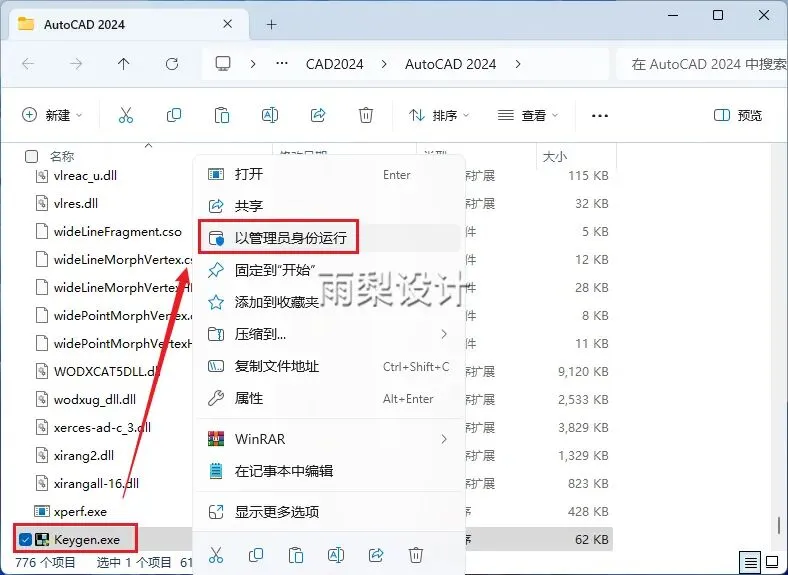Toggle the select-all checkbox beside 名称

coord(31,157)
